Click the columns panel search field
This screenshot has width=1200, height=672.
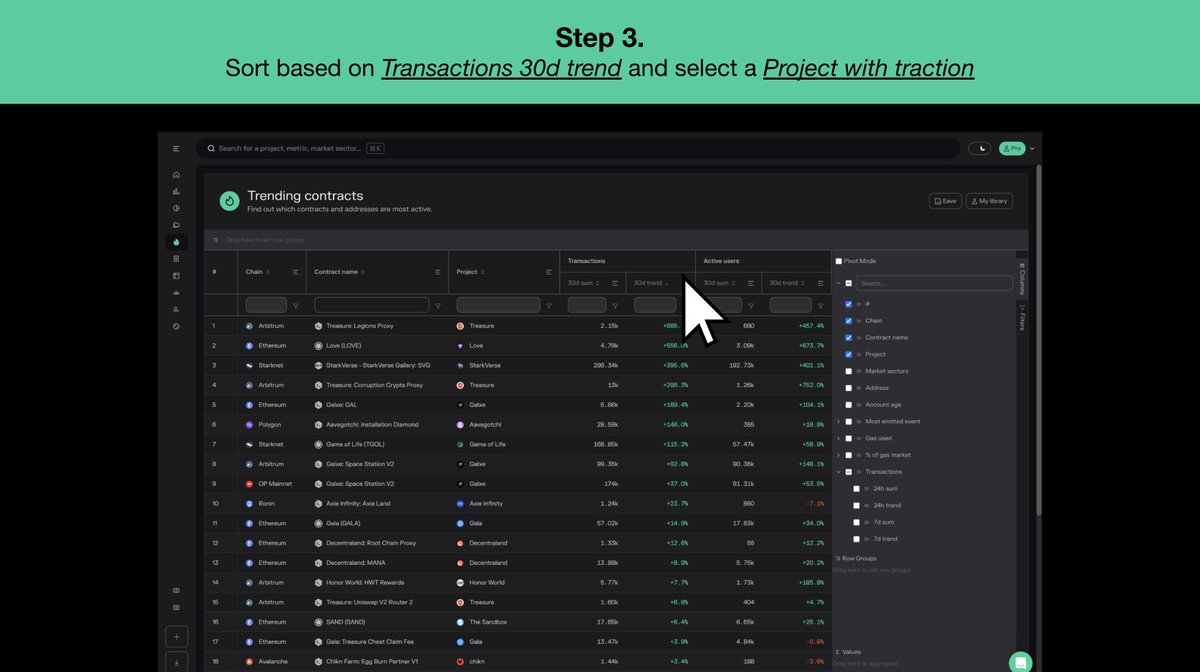tap(934, 283)
